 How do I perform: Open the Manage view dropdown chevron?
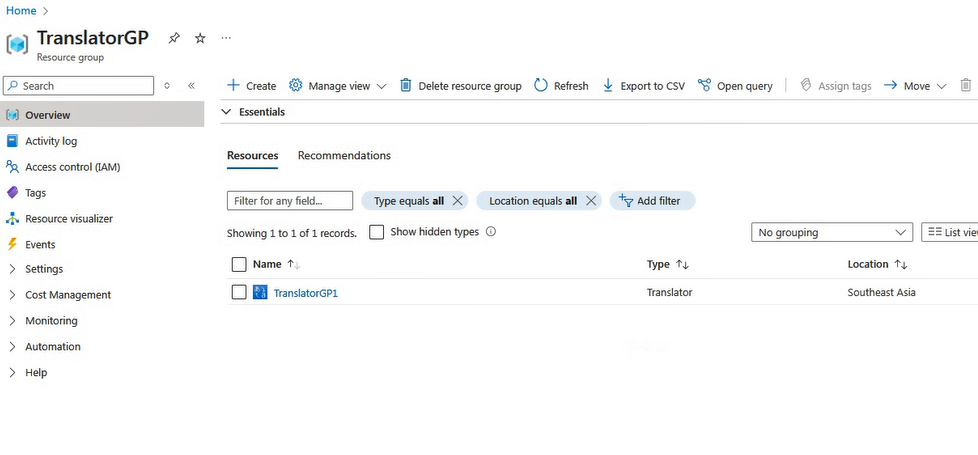click(x=381, y=86)
